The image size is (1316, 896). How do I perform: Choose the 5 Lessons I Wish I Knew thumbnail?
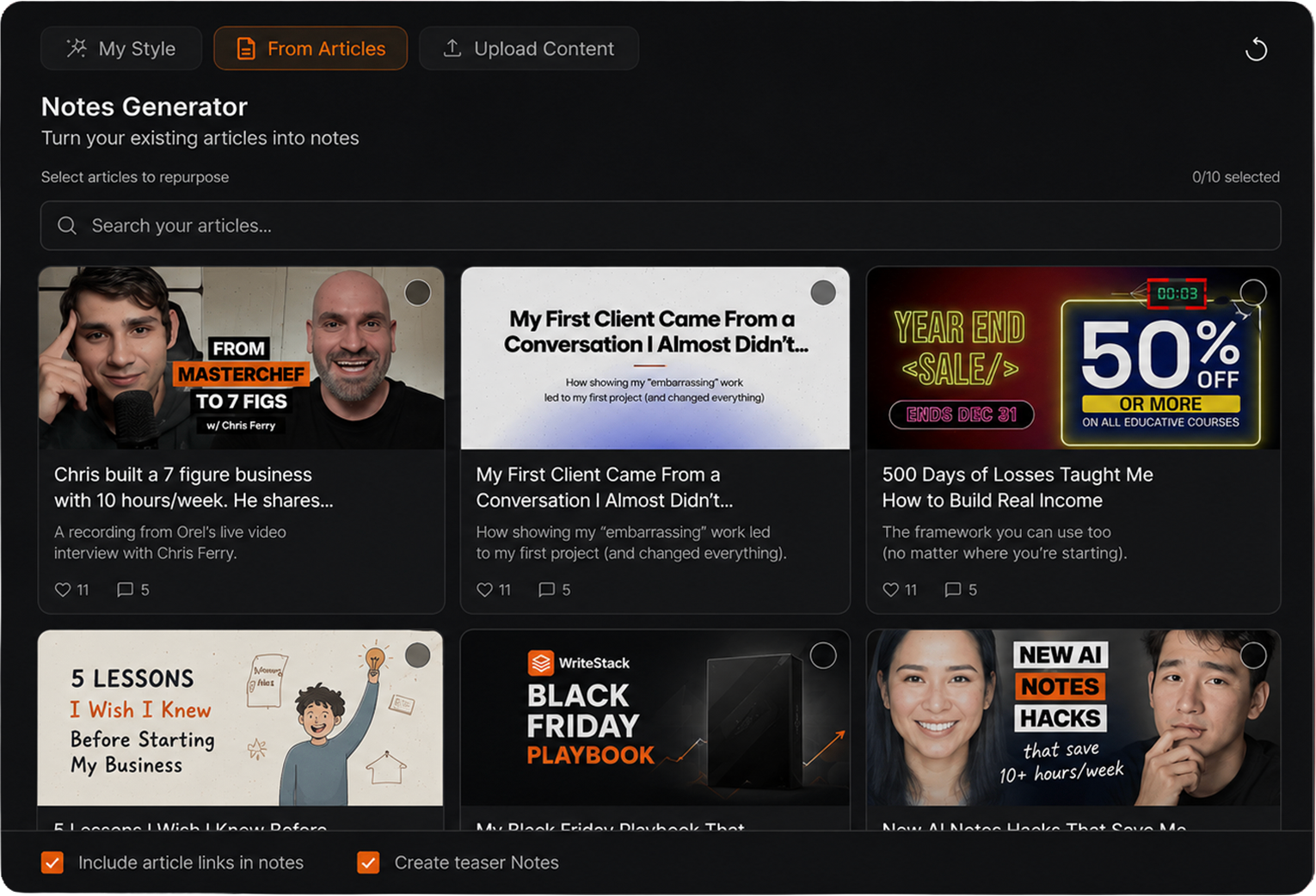pyautogui.click(x=241, y=718)
